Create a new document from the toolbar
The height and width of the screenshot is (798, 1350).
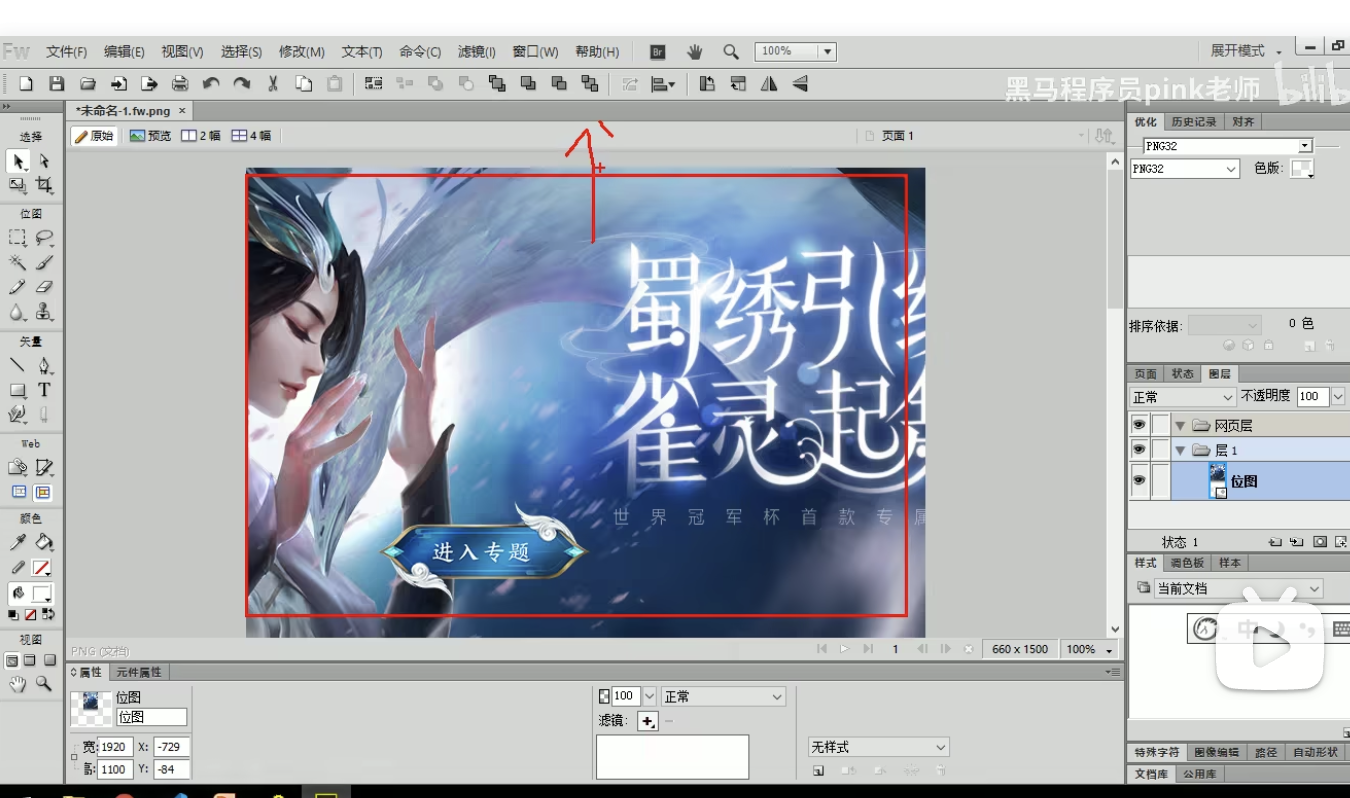coord(27,84)
